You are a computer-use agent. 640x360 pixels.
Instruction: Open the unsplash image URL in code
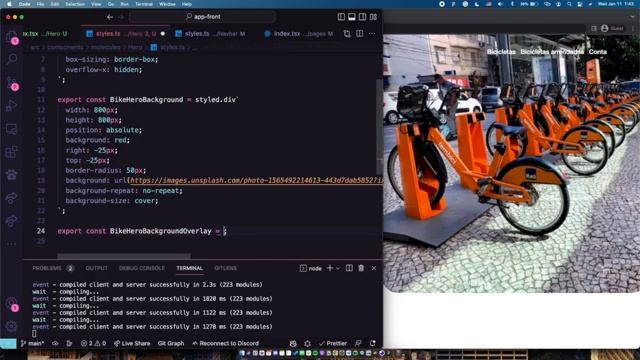[256, 180]
